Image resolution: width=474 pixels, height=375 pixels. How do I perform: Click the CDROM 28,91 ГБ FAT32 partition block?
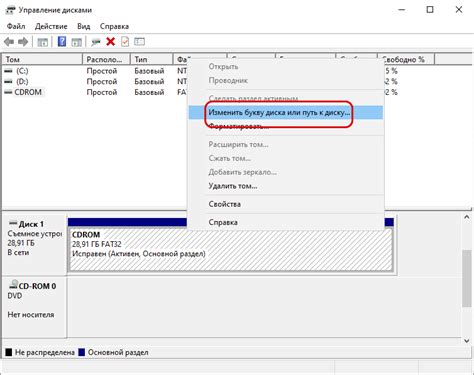pos(231,249)
